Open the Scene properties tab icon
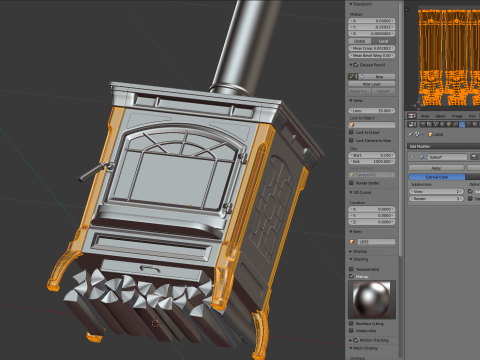This screenshot has height=360, width=480. (436, 124)
